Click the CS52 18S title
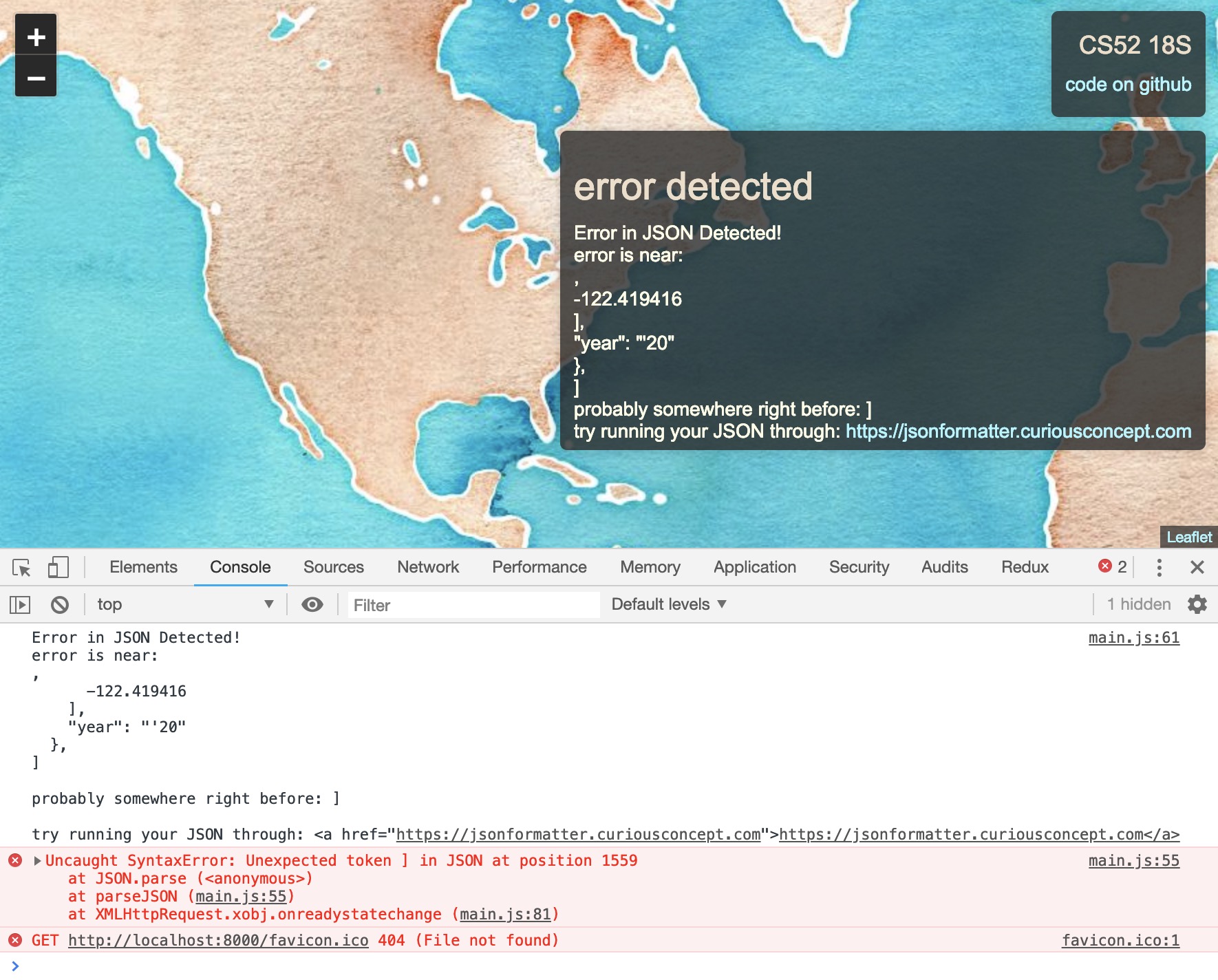1218x980 pixels. [x=1135, y=45]
